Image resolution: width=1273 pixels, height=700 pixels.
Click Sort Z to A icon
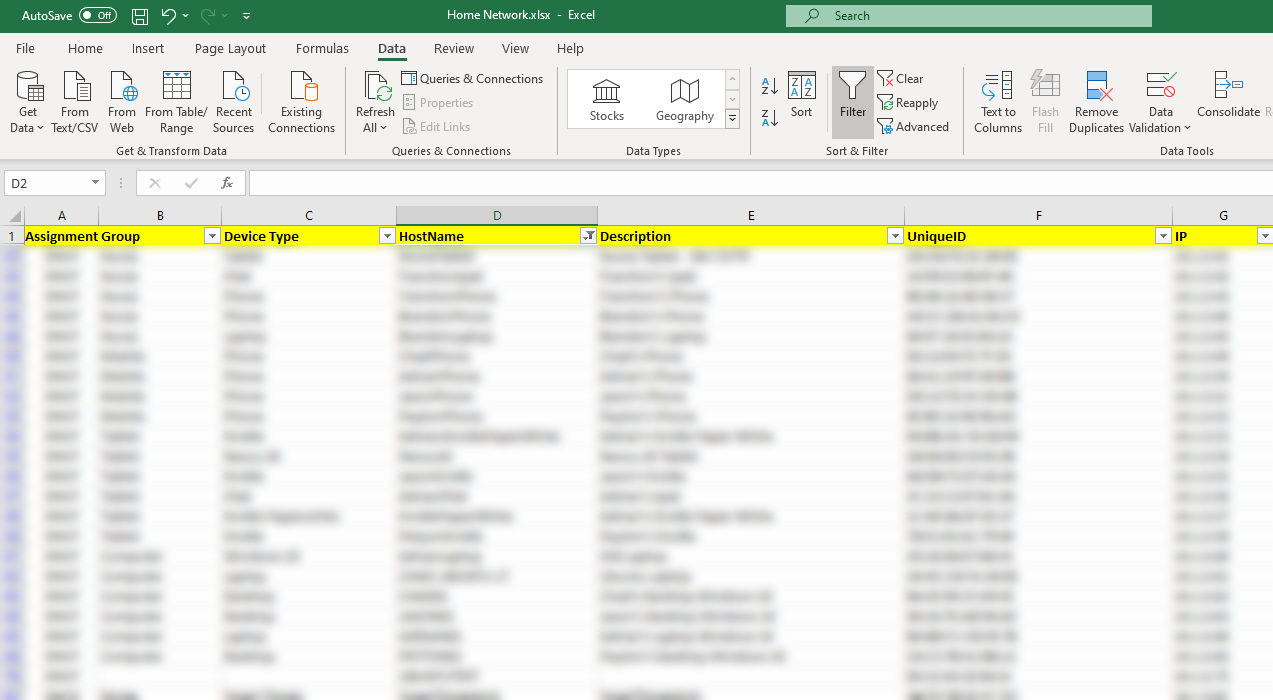coord(770,118)
